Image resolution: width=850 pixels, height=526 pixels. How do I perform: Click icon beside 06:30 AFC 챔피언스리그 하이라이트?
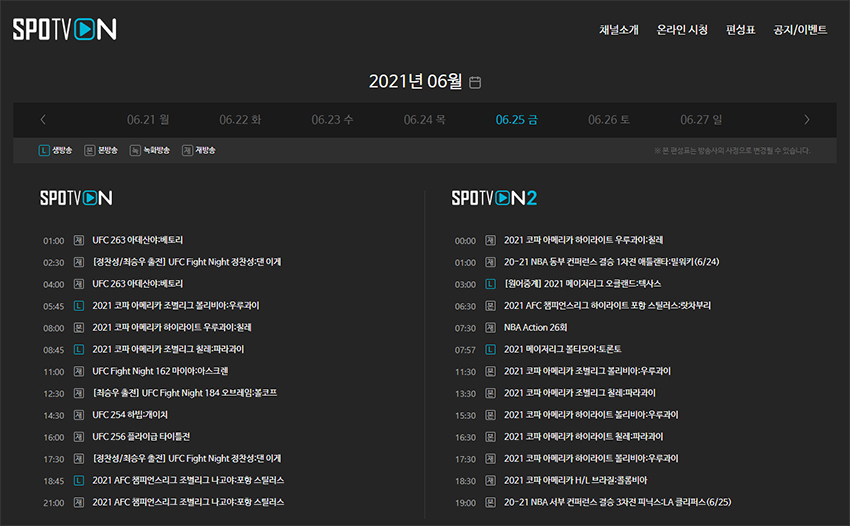[x=491, y=306]
